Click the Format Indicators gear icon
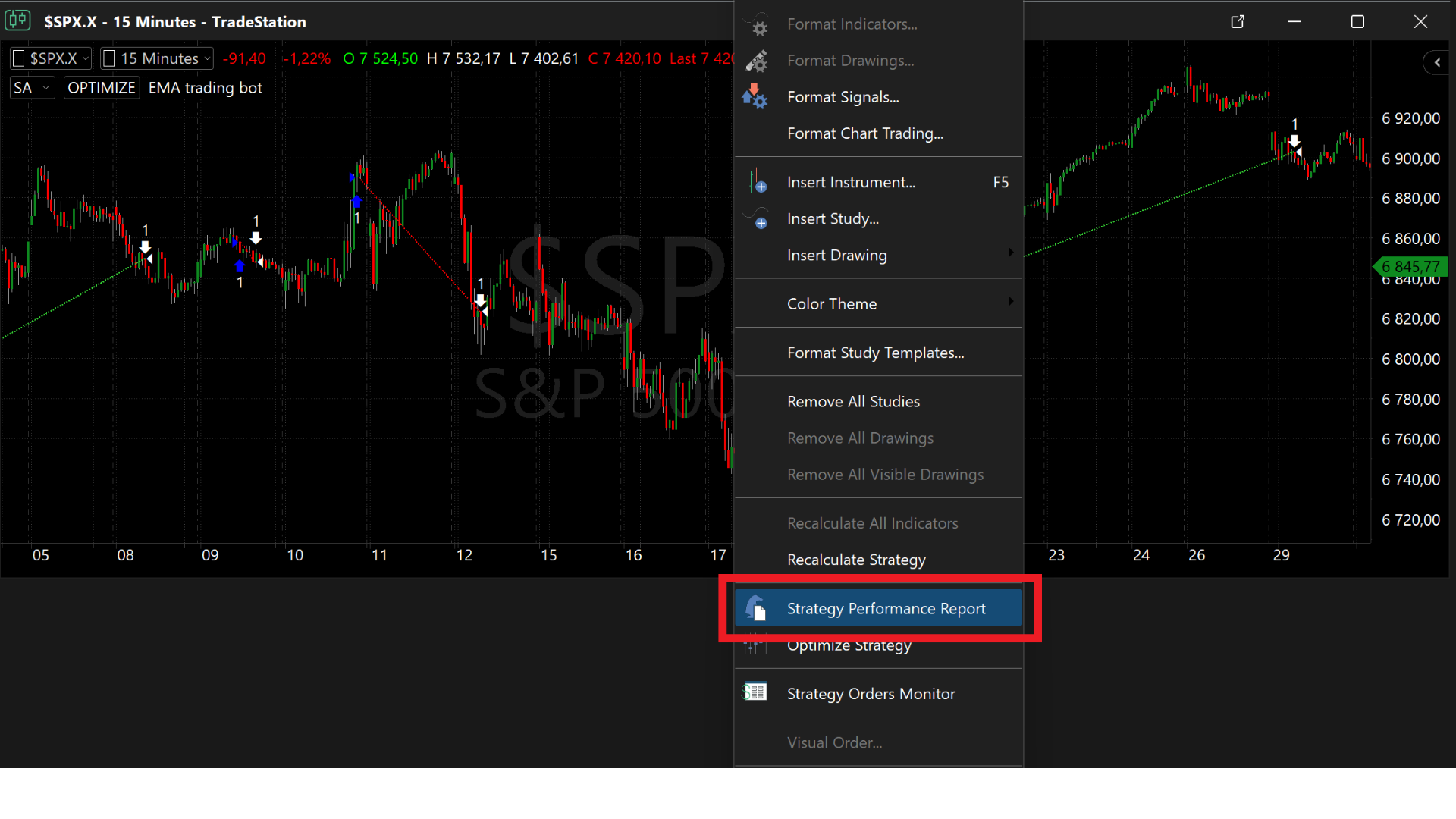This screenshot has width=1456, height=819. pyautogui.click(x=758, y=25)
